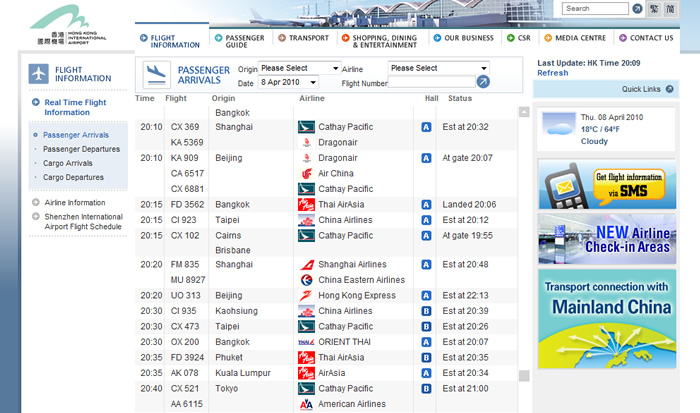Open the Origin dropdown
This screenshot has width=700, height=413.
pos(299,68)
